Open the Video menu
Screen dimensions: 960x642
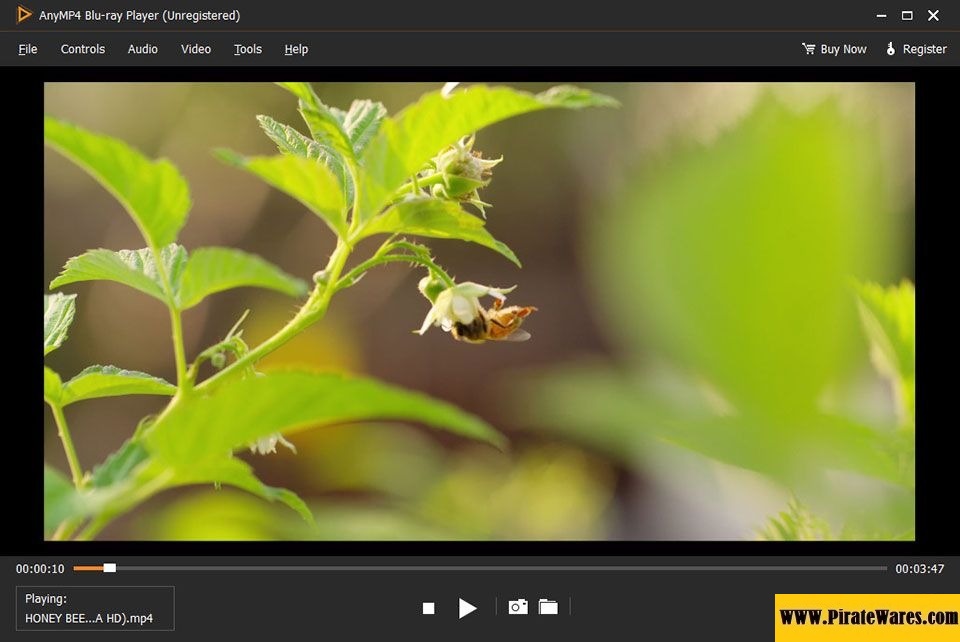point(196,49)
